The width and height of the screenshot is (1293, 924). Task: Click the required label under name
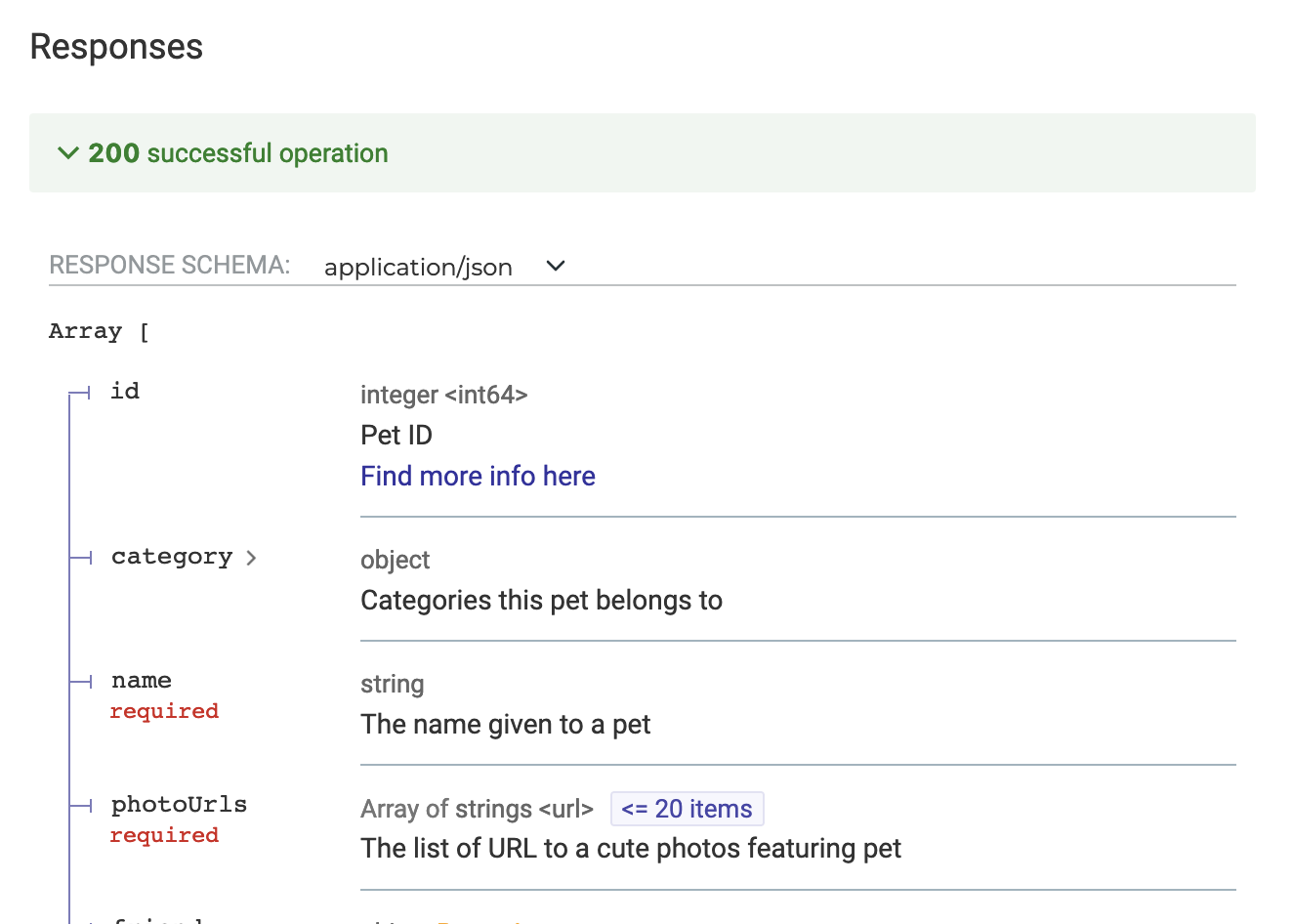click(164, 711)
